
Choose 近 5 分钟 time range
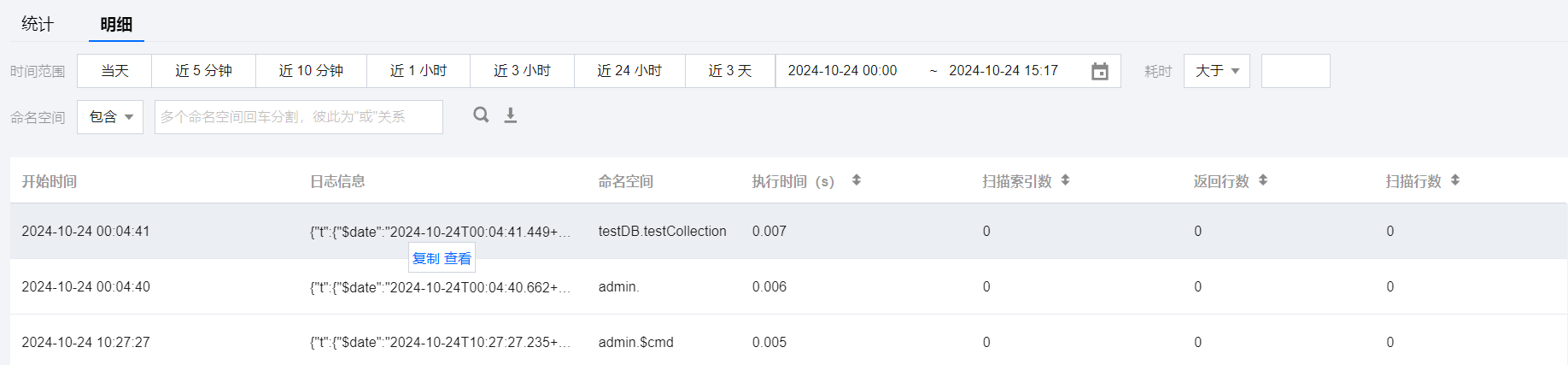pos(203,71)
